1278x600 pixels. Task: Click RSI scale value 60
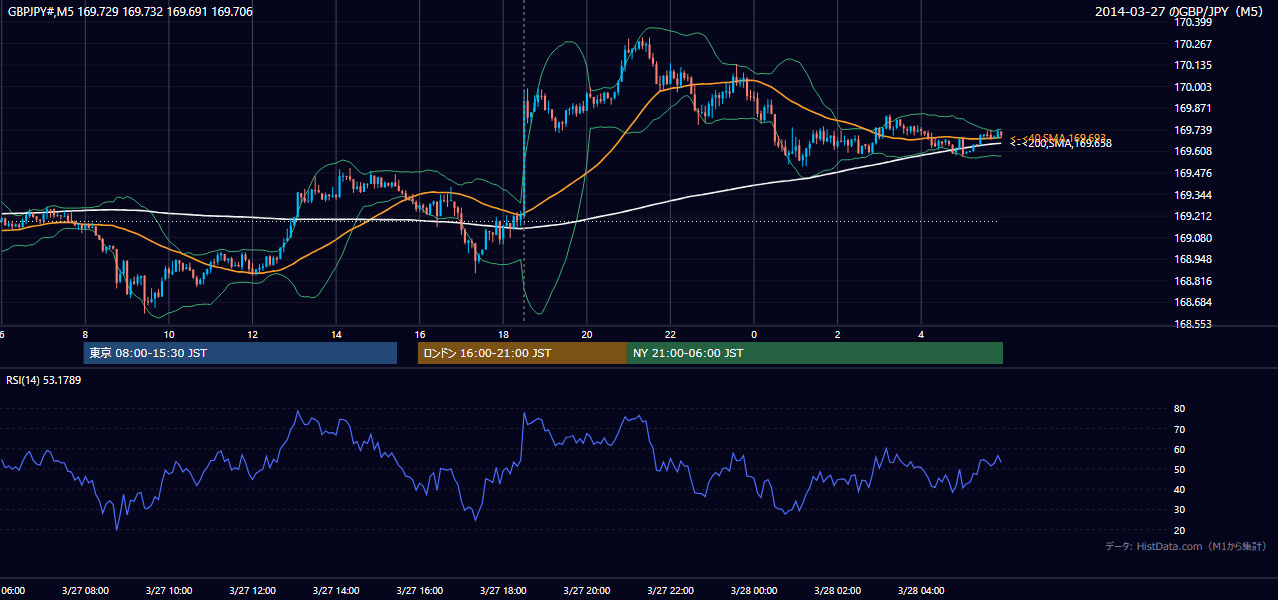pos(1180,449)
